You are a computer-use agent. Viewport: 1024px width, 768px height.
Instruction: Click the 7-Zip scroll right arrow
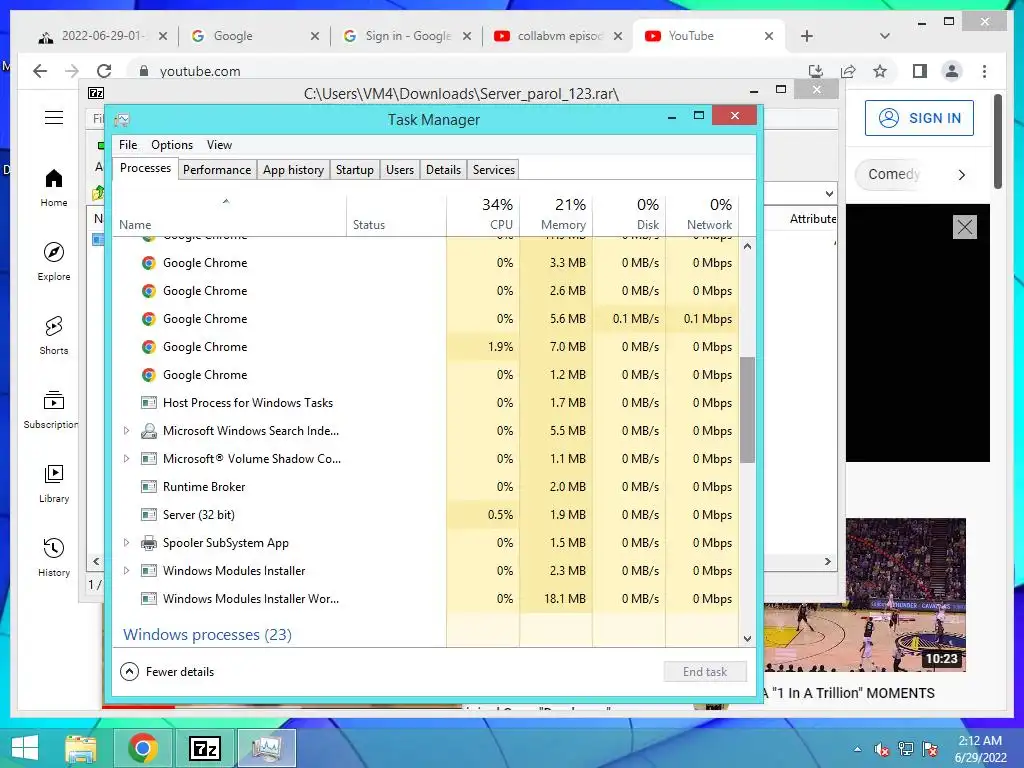[828, 562]
